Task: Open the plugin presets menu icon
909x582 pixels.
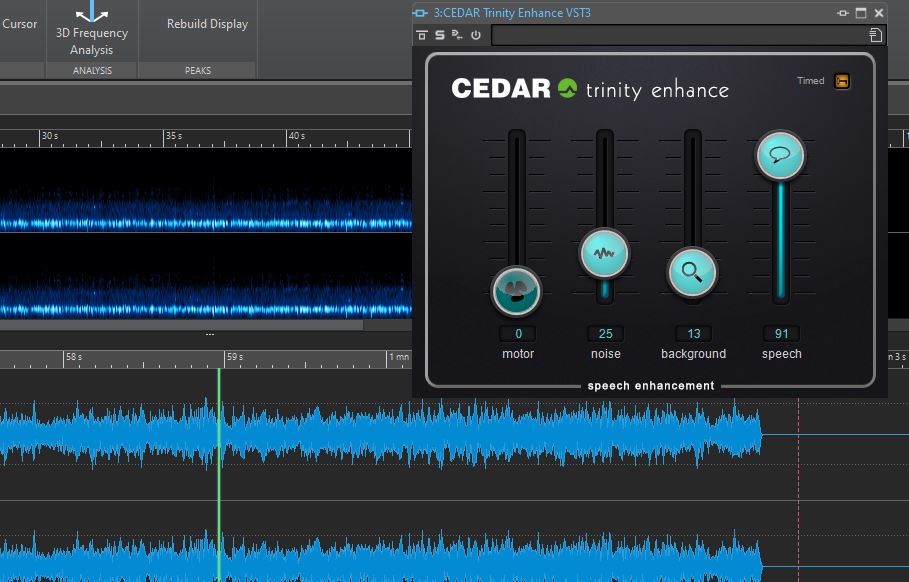Action: [875, 35]
